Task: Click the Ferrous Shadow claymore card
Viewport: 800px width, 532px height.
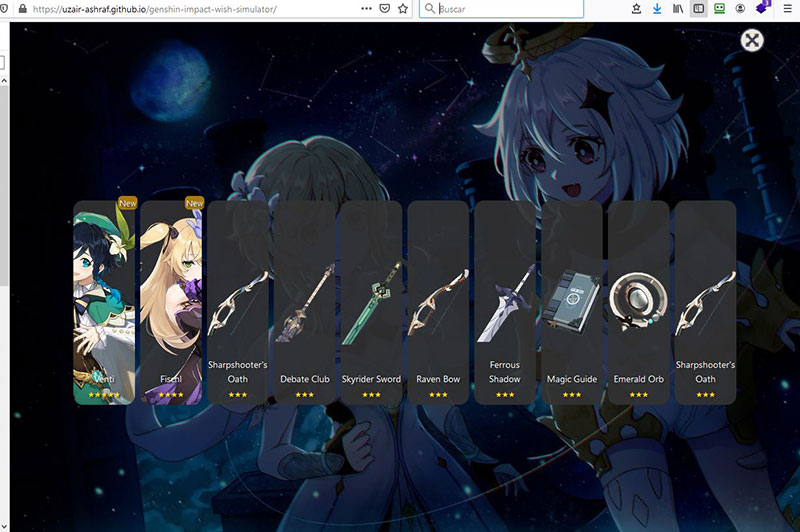Action: point(505,302)
